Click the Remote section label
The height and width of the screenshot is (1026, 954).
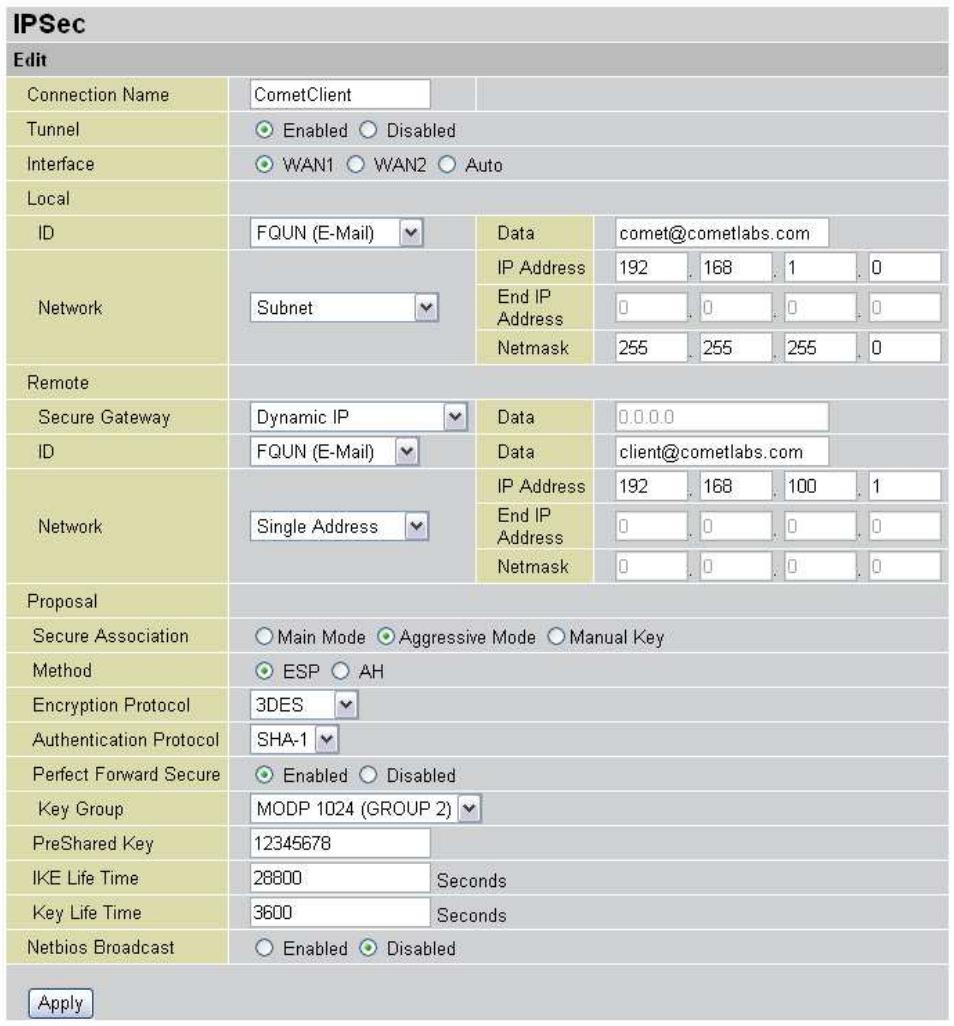[x=58, y=382]
